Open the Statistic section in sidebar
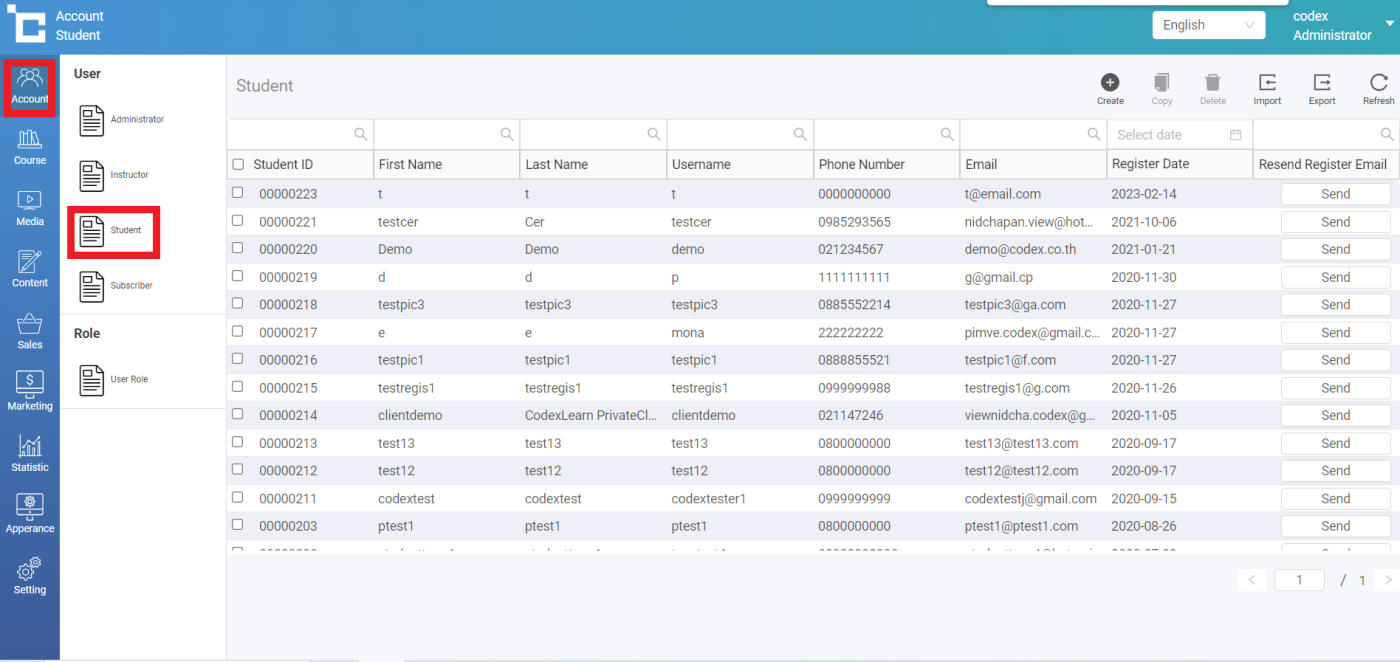 tap(30, 453)
